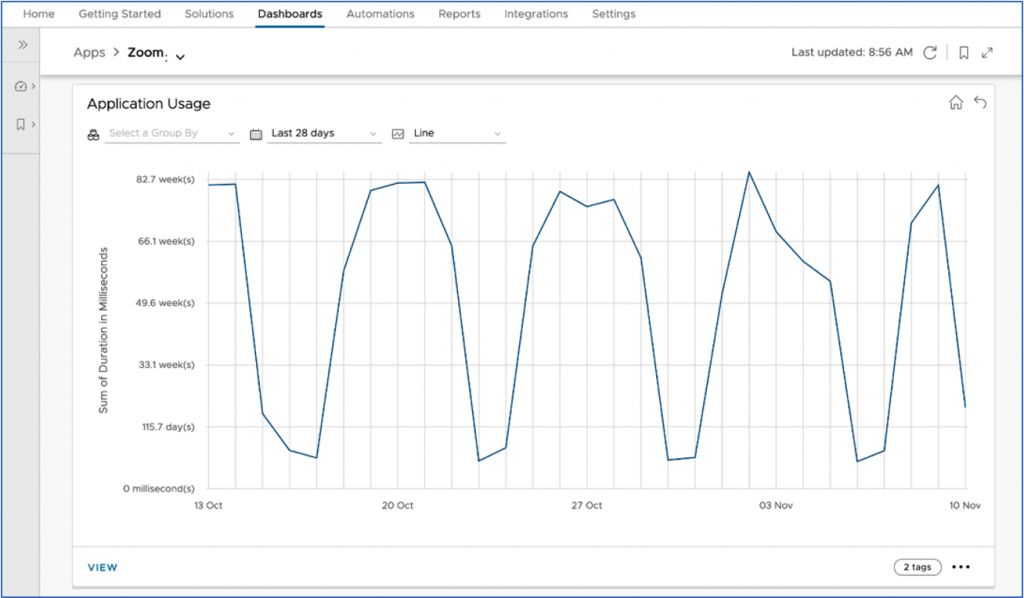Image resolution: width=1024 pixels, height=598 pixels.
Task: Switch to the Automations tab
Action: pos(380,14)
